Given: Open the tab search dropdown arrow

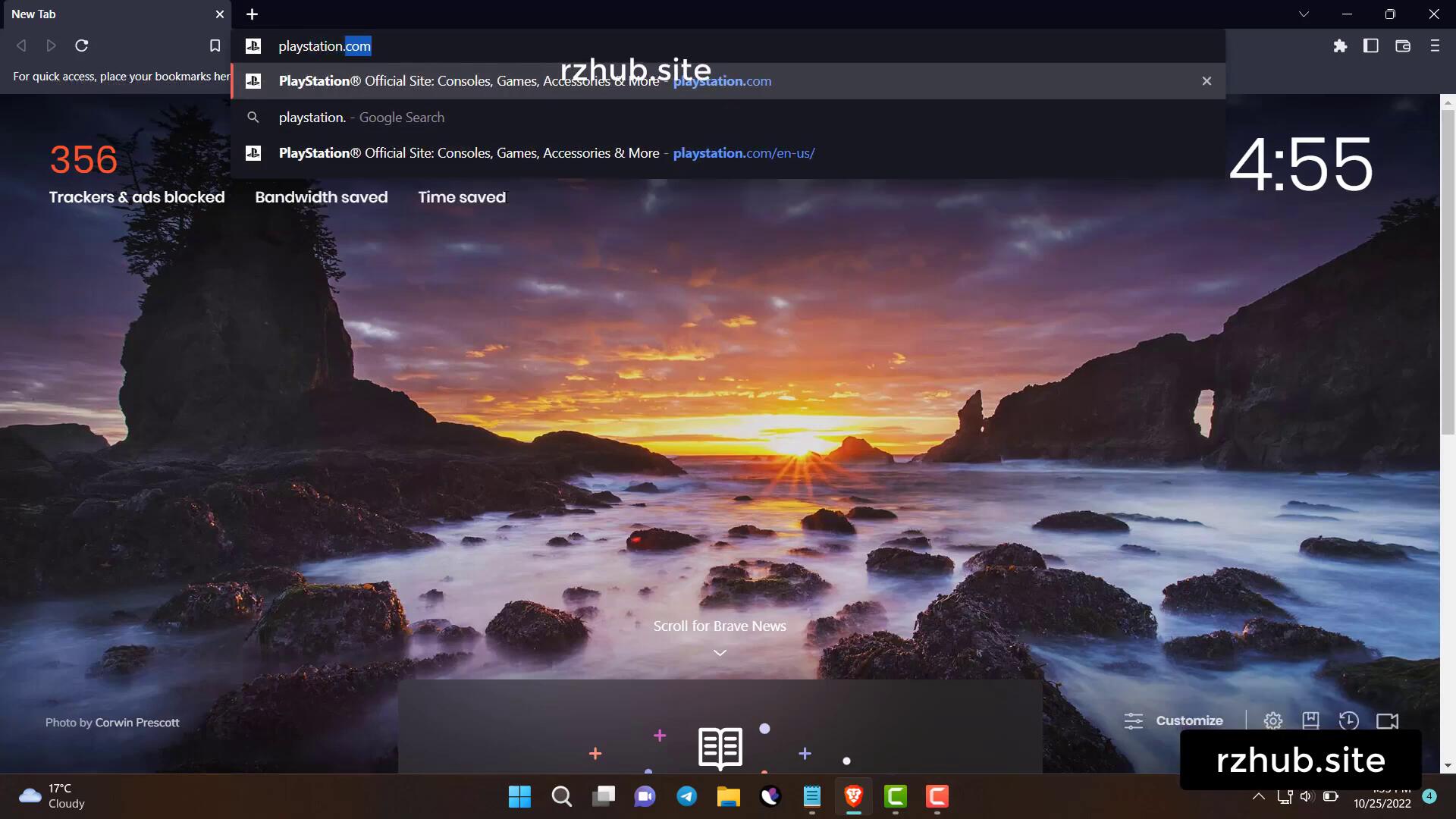Looking at the screenshot, I should pos(1304,14).
